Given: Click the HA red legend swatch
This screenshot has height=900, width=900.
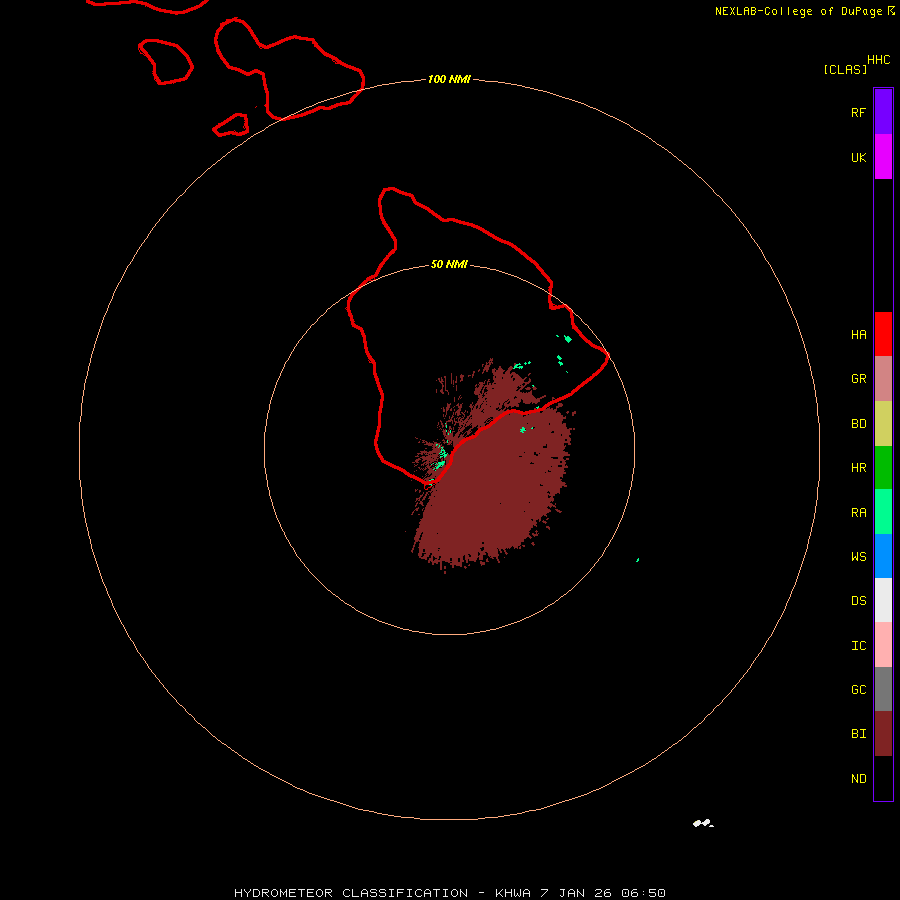Looking at the screenshot, I should [883, 334].
